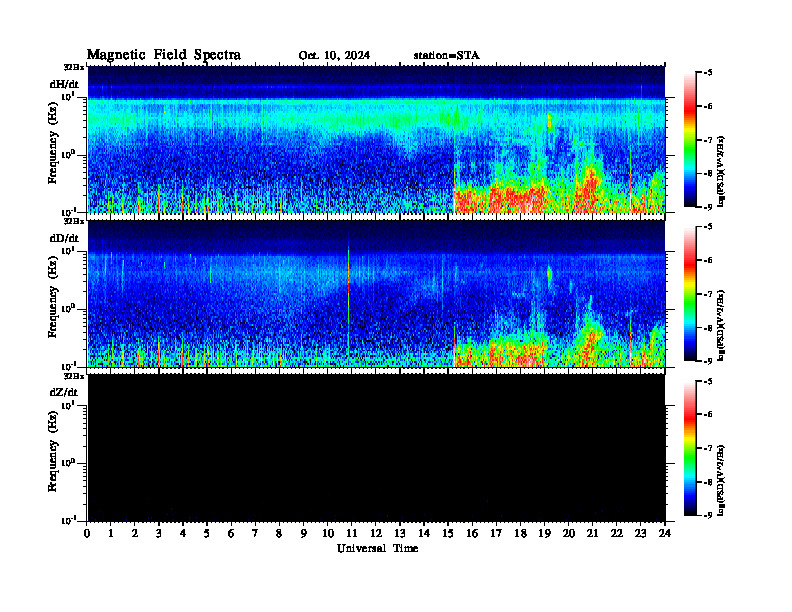Click the 'Universal Time' axis label
The image size is (792, 612).
(x=377, y=548)
